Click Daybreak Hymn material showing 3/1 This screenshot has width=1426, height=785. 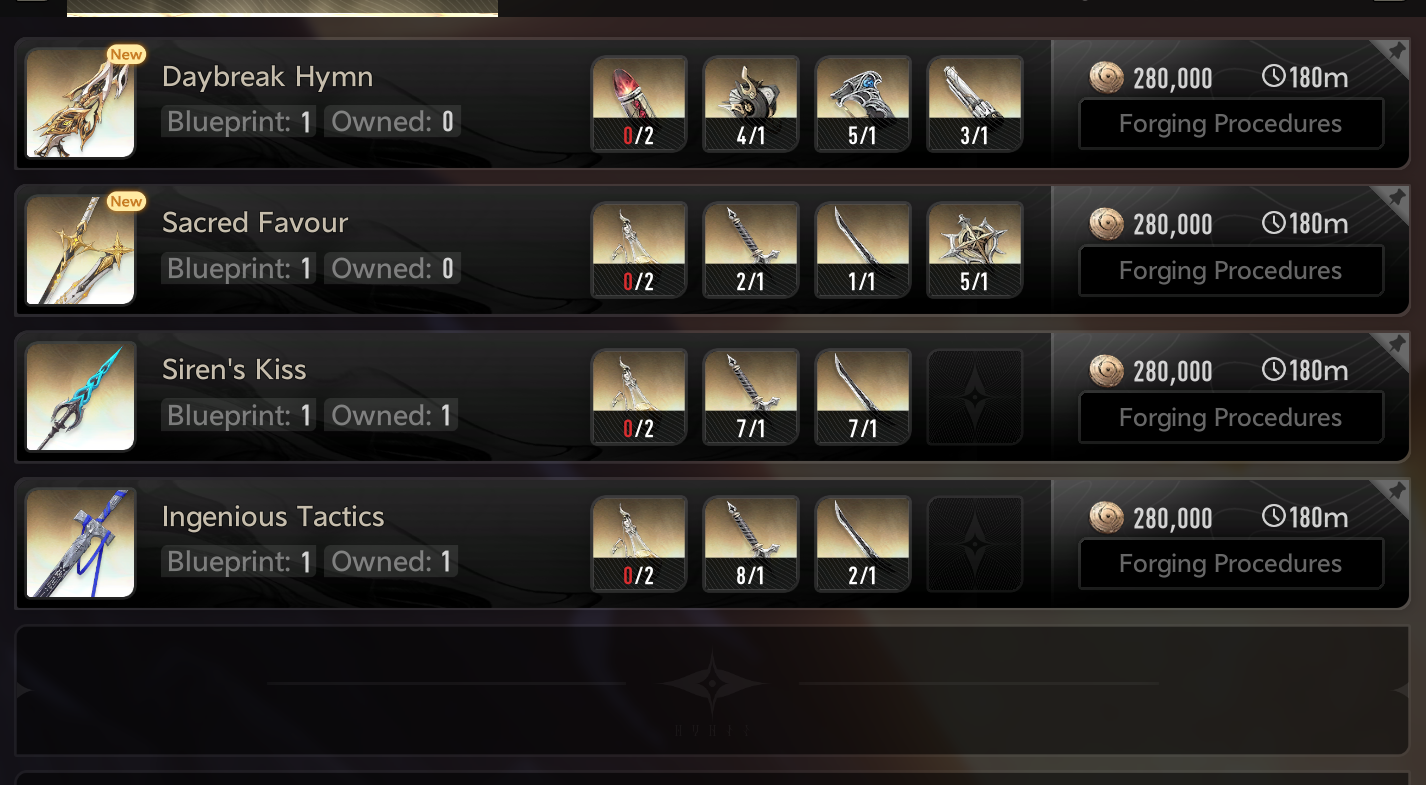[x=975, y=104]
